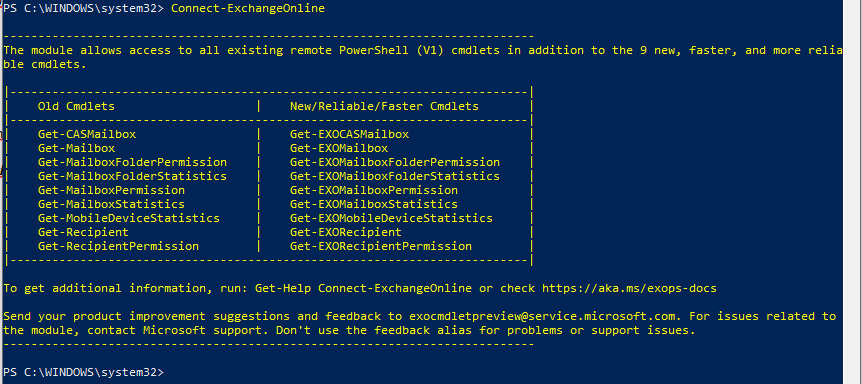Click Get-EXOCASMailbox in the new cmdlets column
This screenshot has height=384, width=862.
pyautogui.click(x=349, y=134)
